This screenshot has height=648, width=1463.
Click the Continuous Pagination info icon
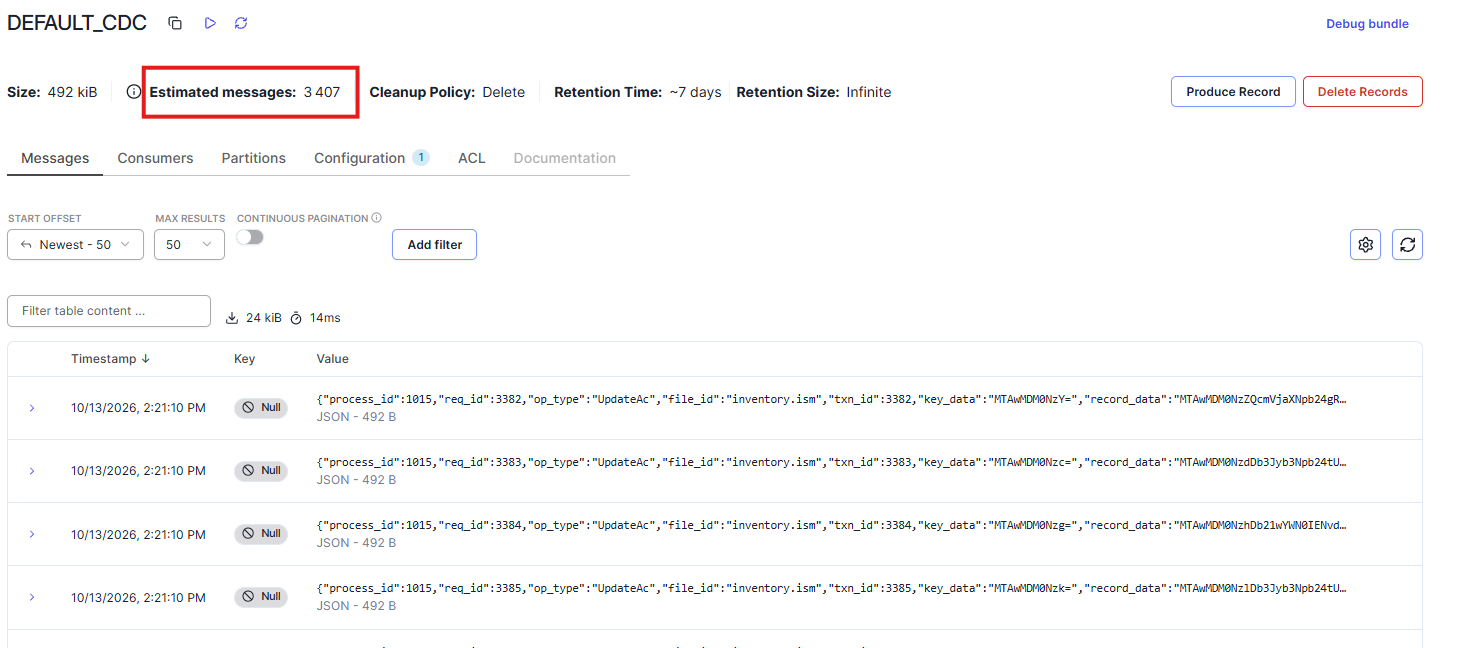377,218
